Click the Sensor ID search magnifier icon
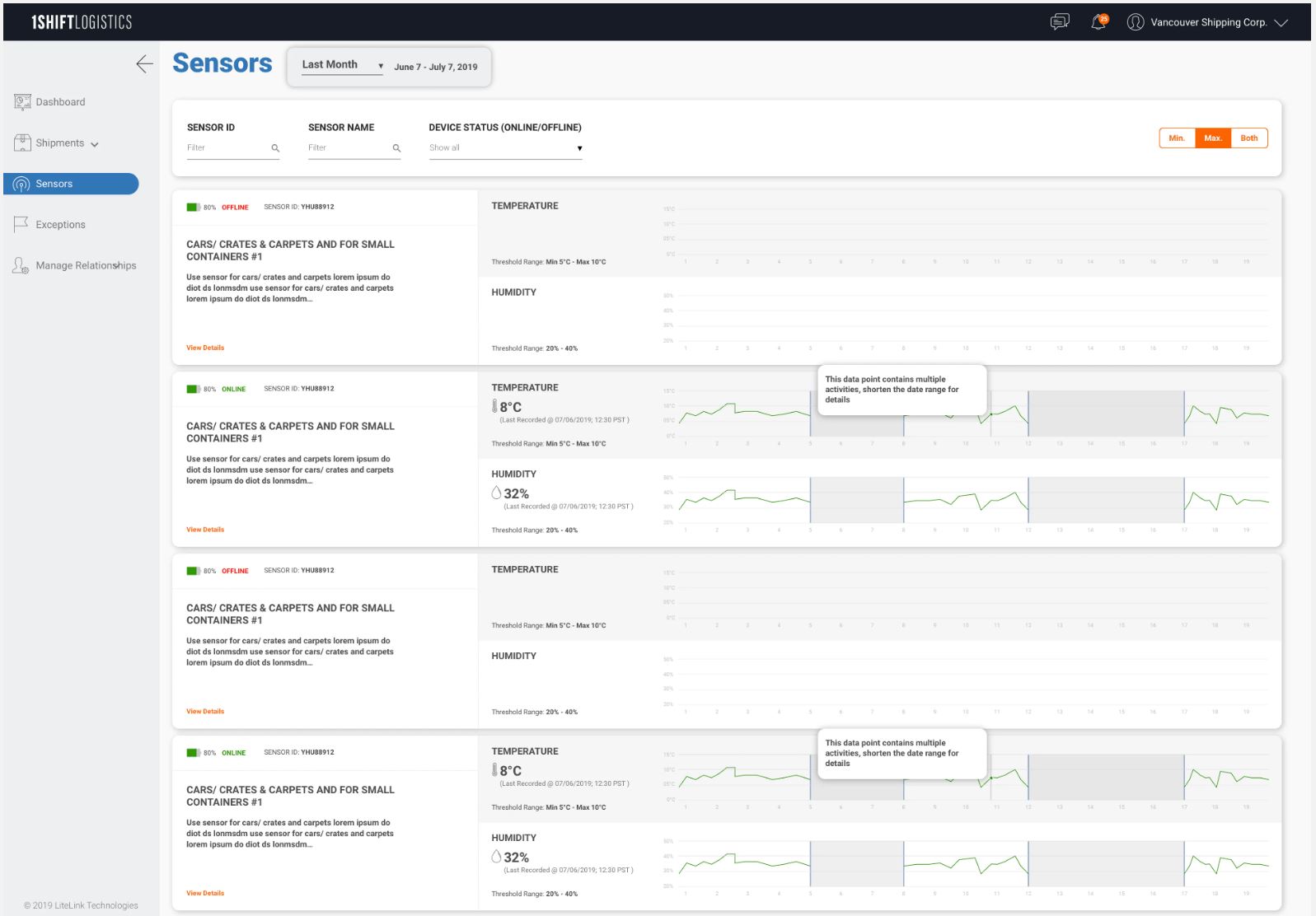 [x=275, y=148]
